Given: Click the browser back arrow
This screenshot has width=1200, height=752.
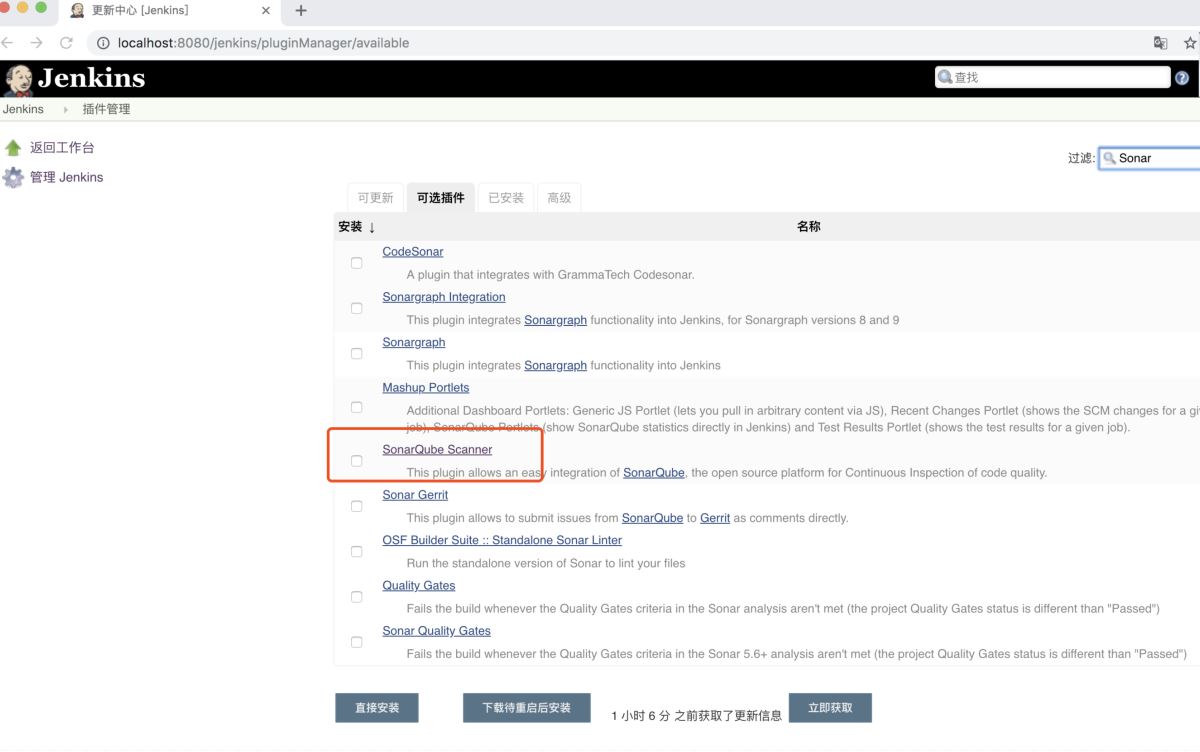Looking at the screenshot, I should [9, 43].
